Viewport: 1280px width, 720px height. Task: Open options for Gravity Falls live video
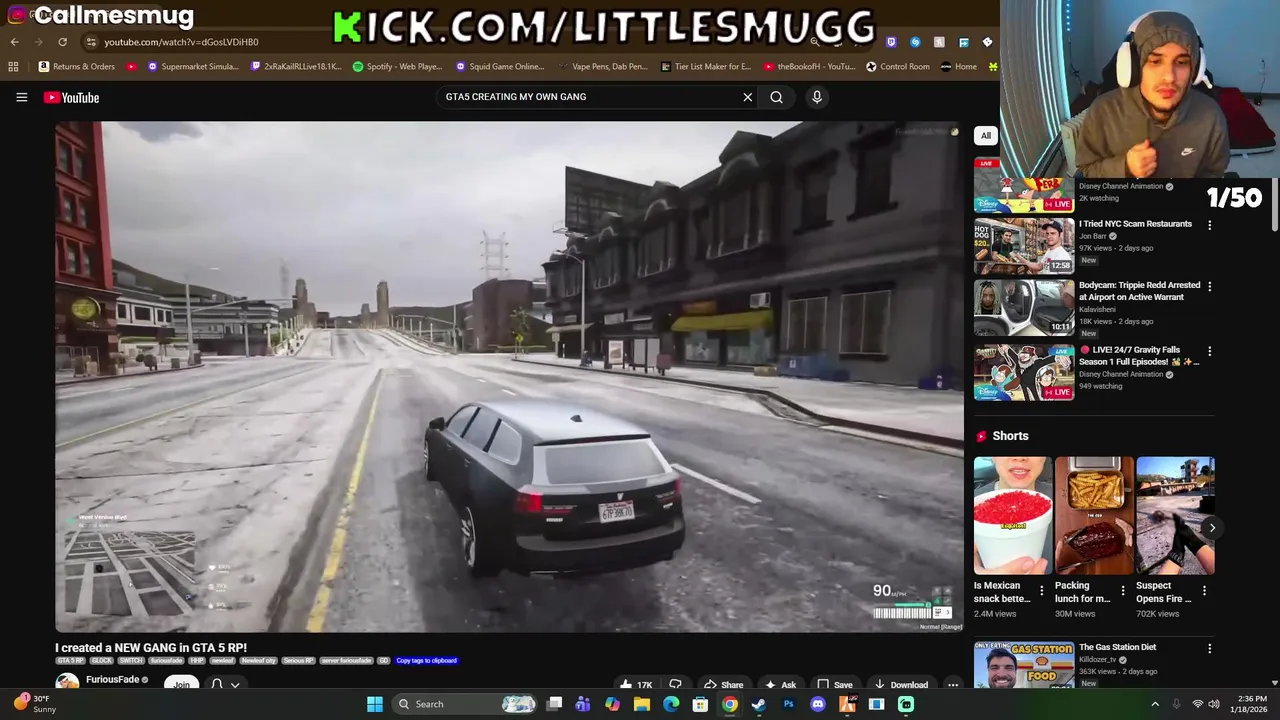click(1209, 351)
